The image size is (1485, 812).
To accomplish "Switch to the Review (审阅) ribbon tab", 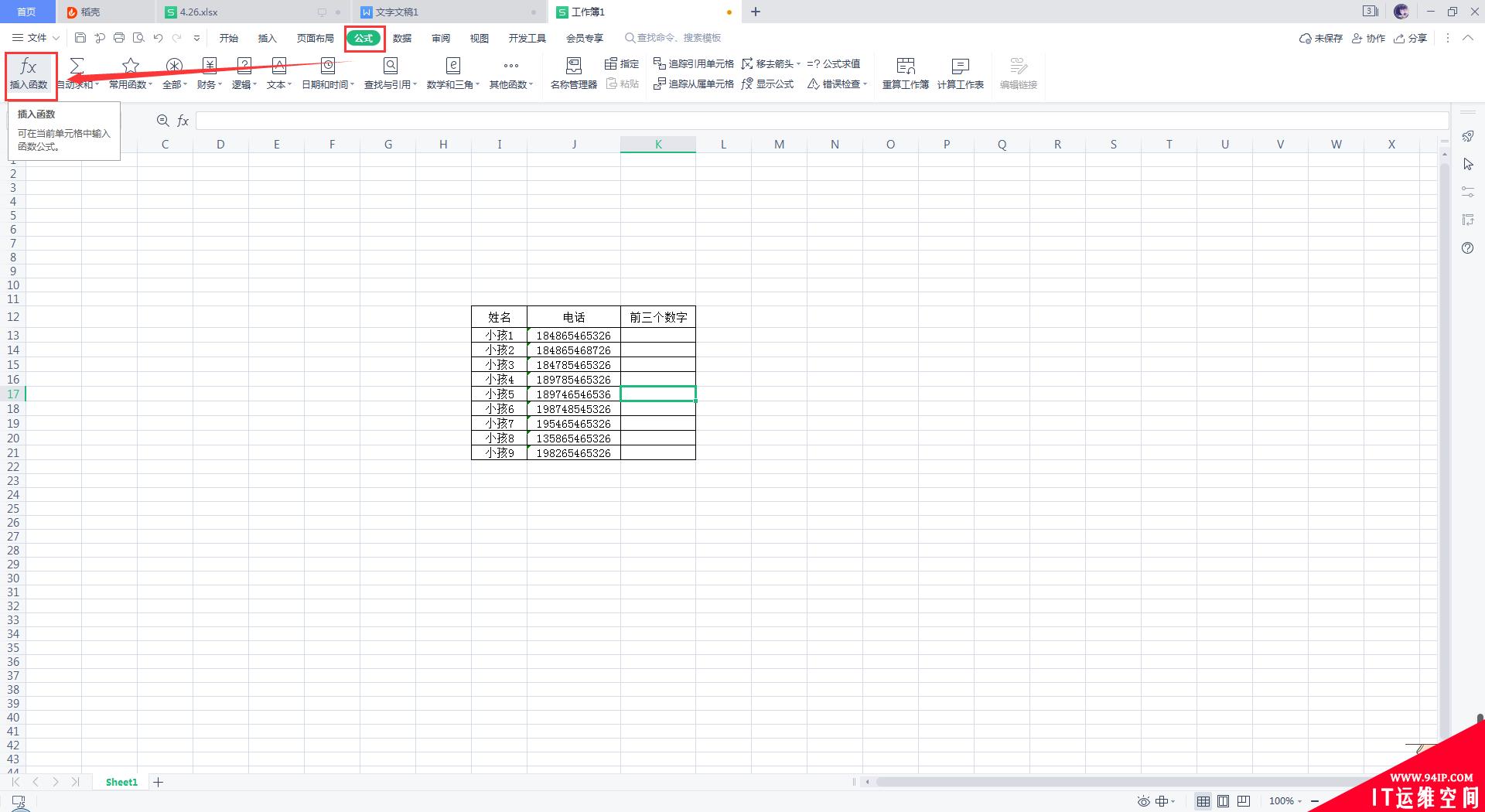I will (441, 38).
